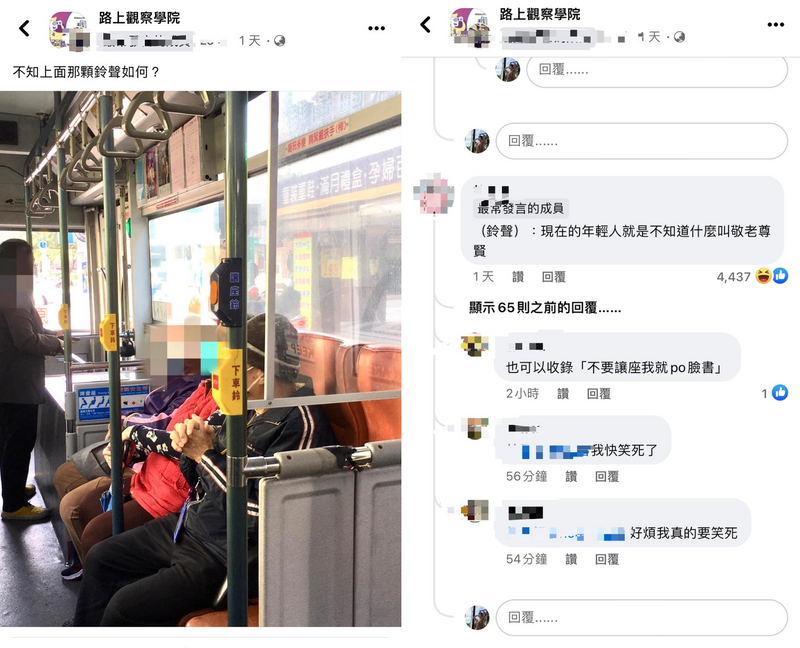The height and width of the screenshot is (648, 800).
Task: Open right panel's three-dot options menu
Action: tap(776, 24)
